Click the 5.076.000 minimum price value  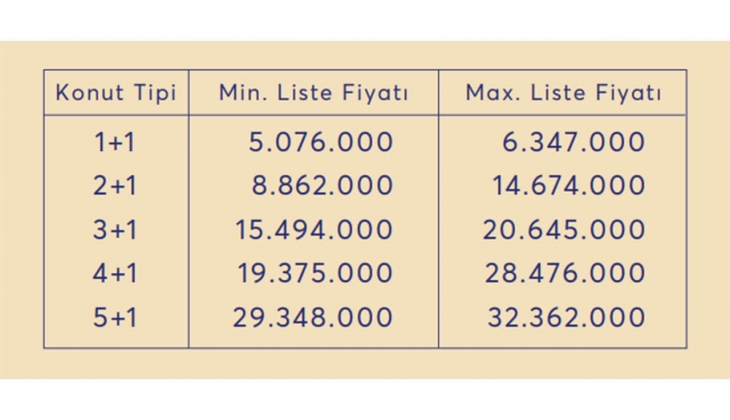[x=320, y=143]
